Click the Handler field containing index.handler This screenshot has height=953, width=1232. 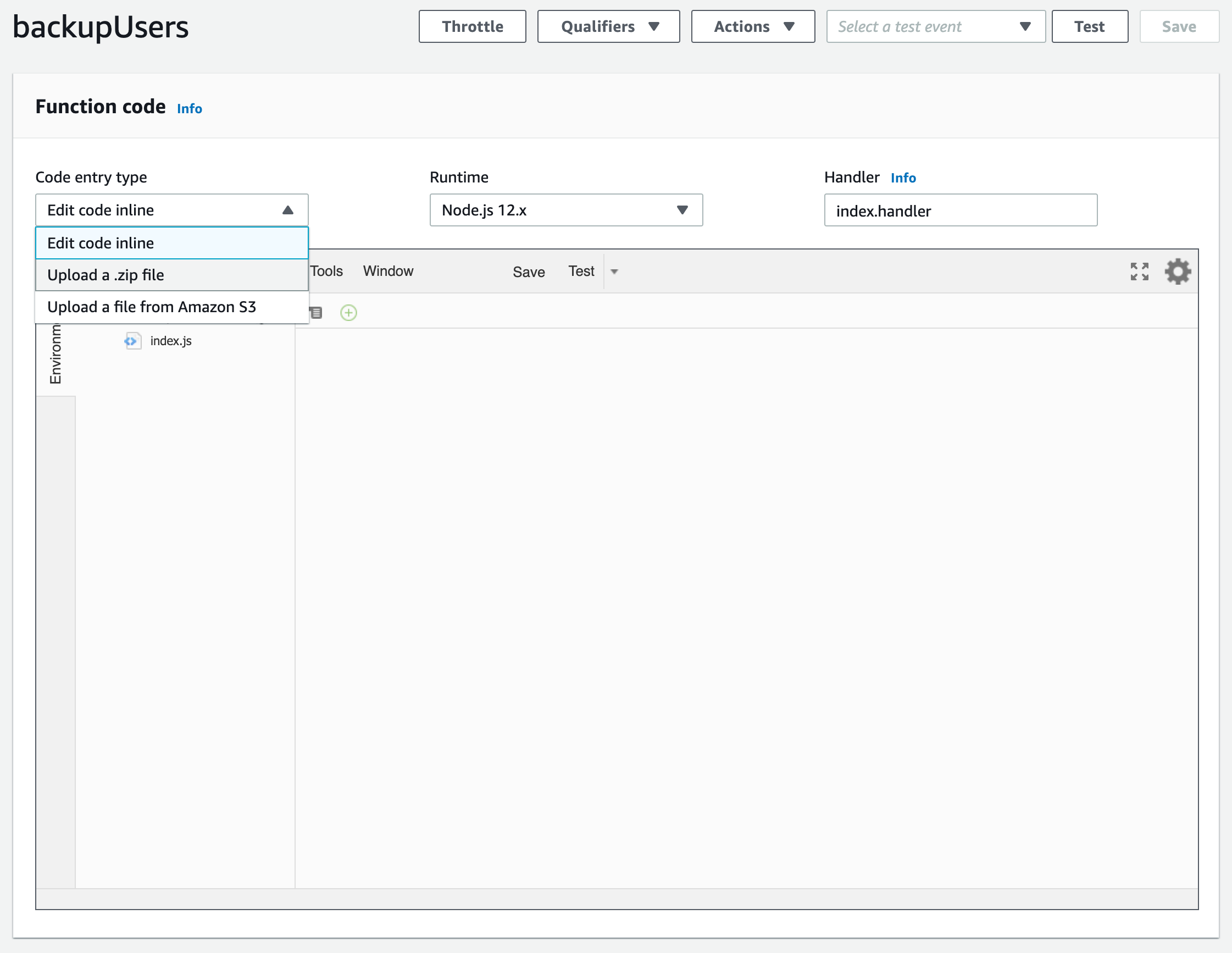click(x=961, y=210)
